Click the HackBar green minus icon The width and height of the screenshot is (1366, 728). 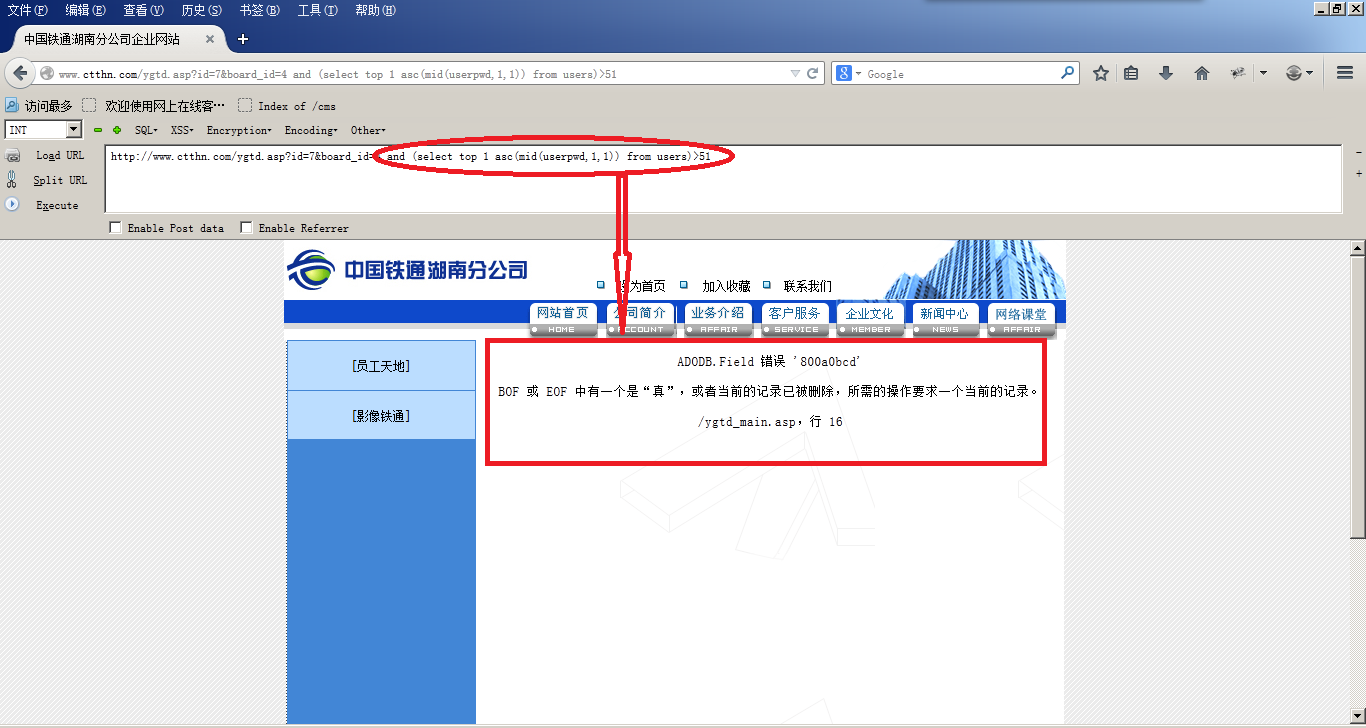[98, 130]
